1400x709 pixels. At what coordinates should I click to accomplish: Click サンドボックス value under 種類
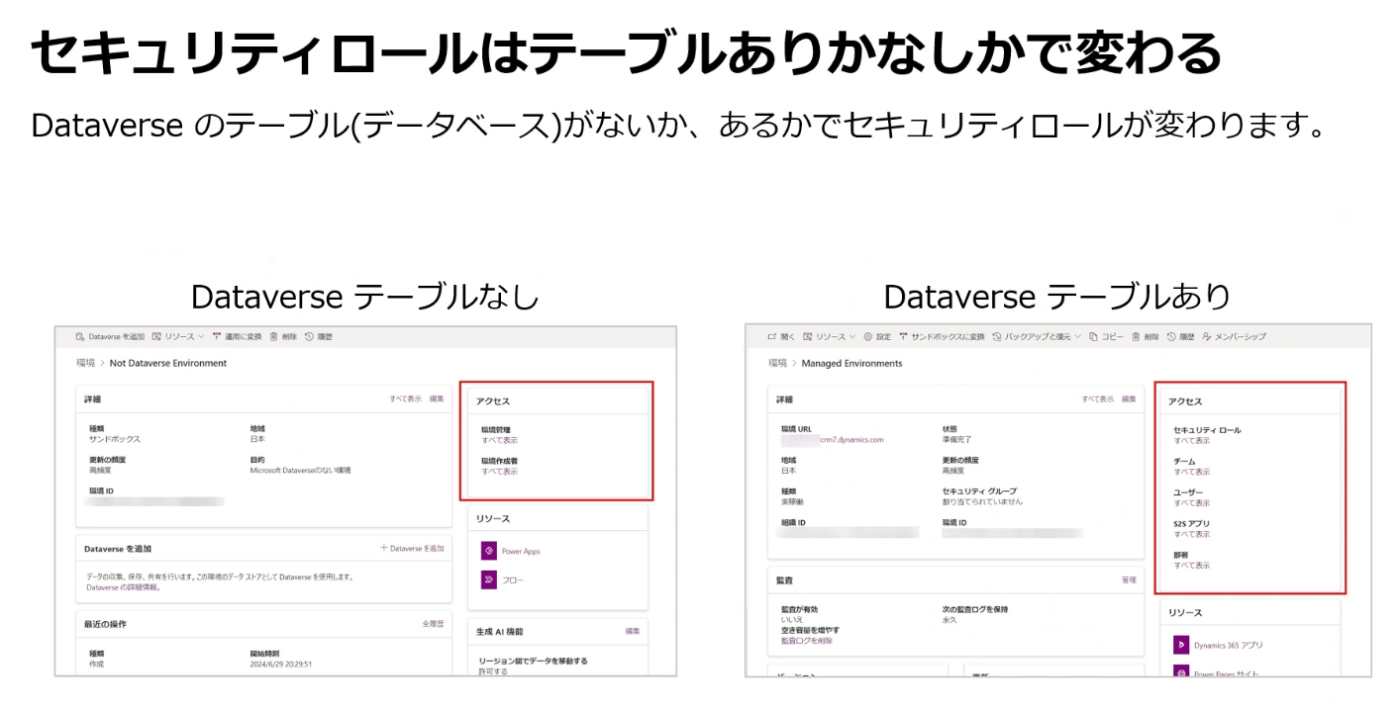tap(115, 439)
